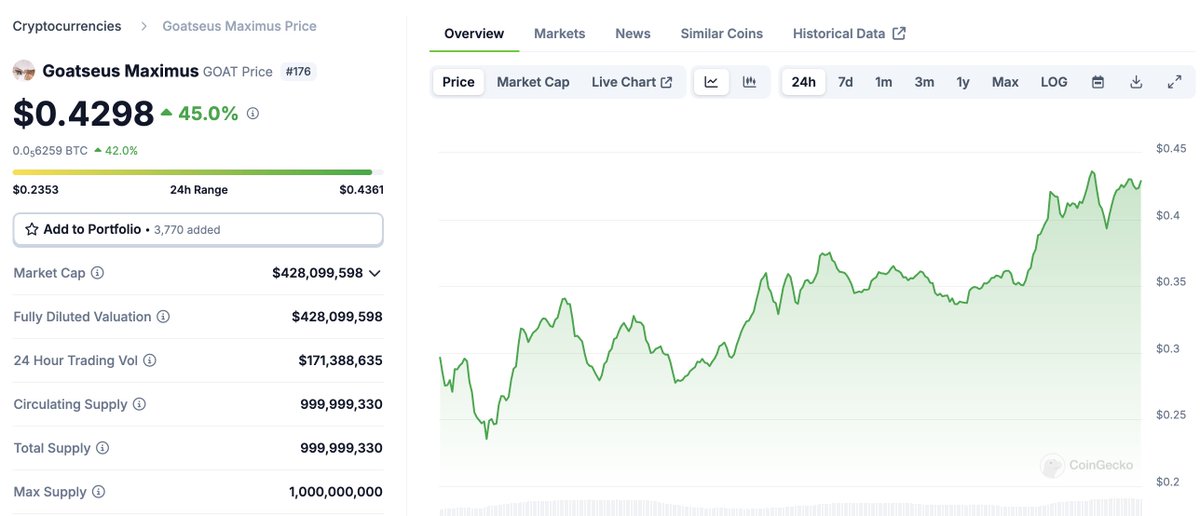
Task: Click Add to Portfolio button
Action: coord(198,229)
